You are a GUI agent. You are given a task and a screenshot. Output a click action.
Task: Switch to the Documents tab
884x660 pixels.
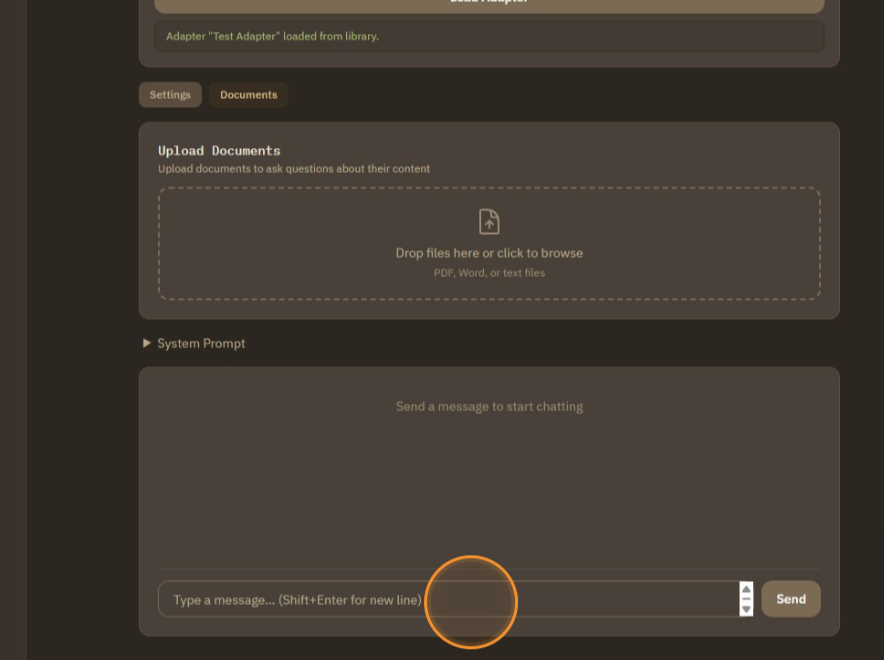tap(248, 94)
